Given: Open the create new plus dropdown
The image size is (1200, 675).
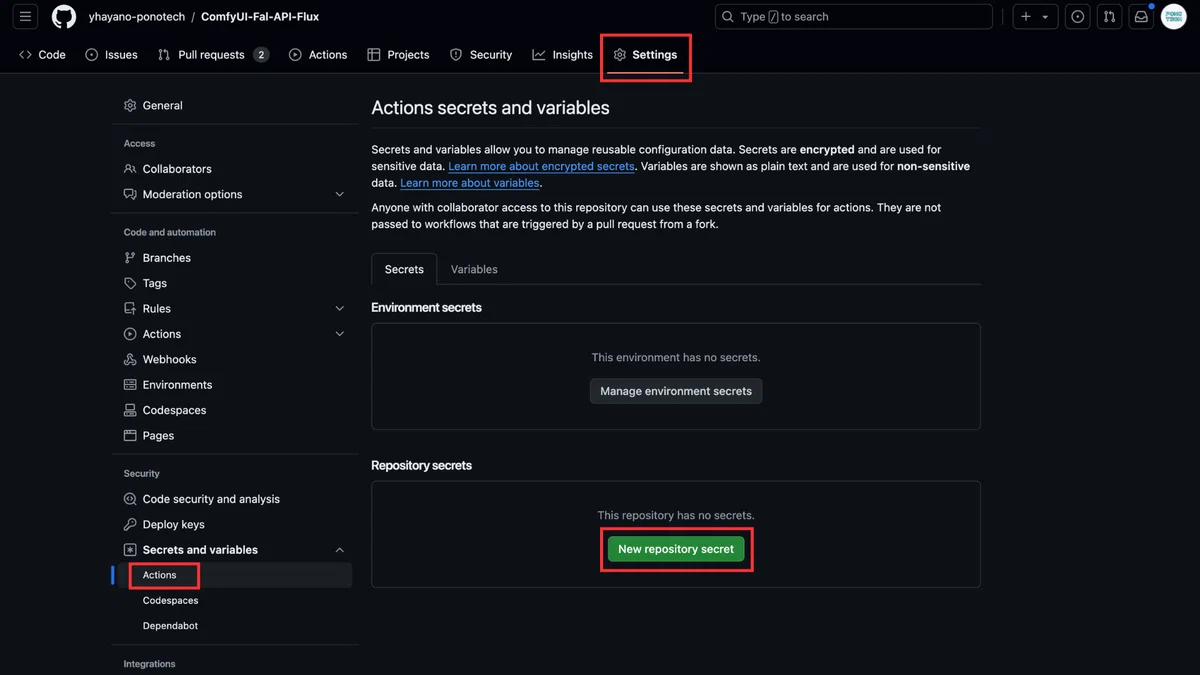Looking at the screenshot, I should coord(1035,17).
